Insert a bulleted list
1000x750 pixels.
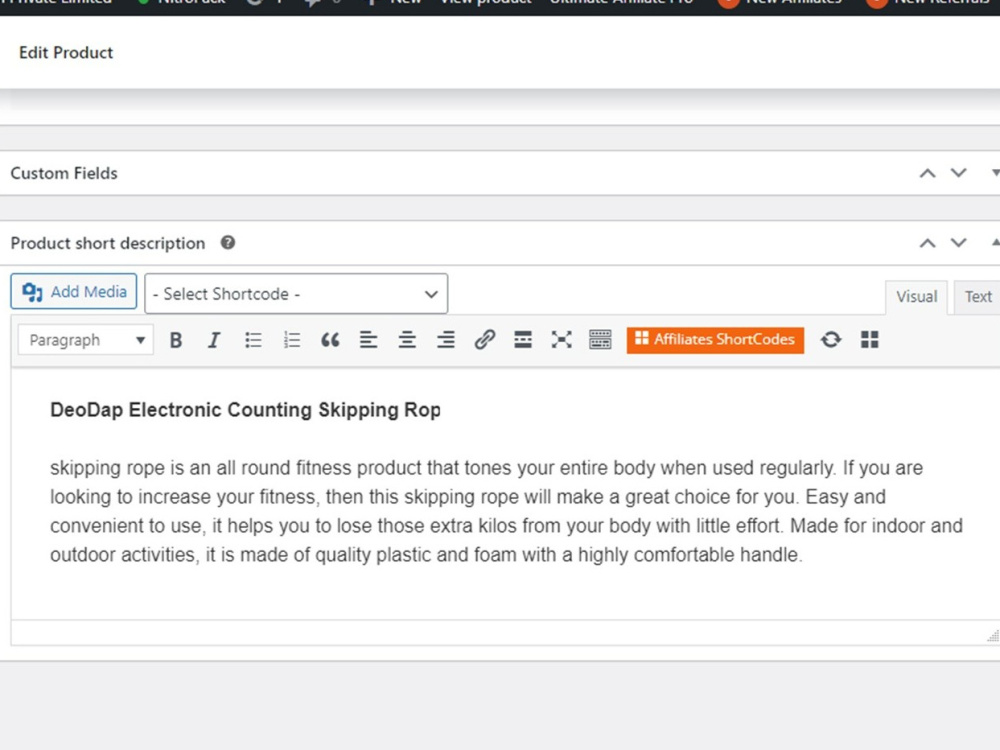pos(253,340)
